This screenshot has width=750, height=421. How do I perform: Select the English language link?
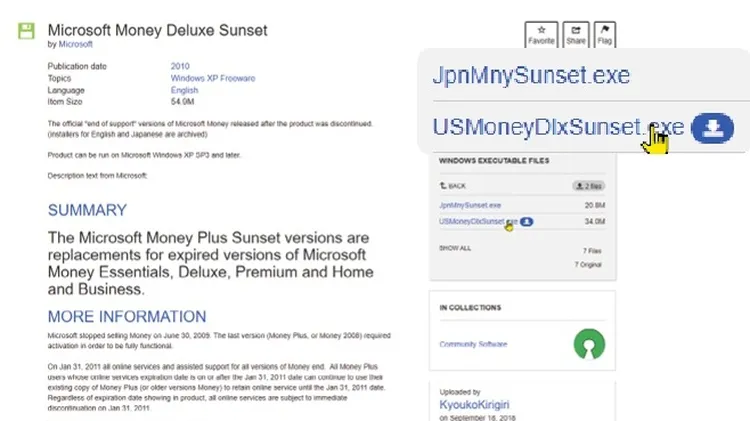click(x=184, y=90)
